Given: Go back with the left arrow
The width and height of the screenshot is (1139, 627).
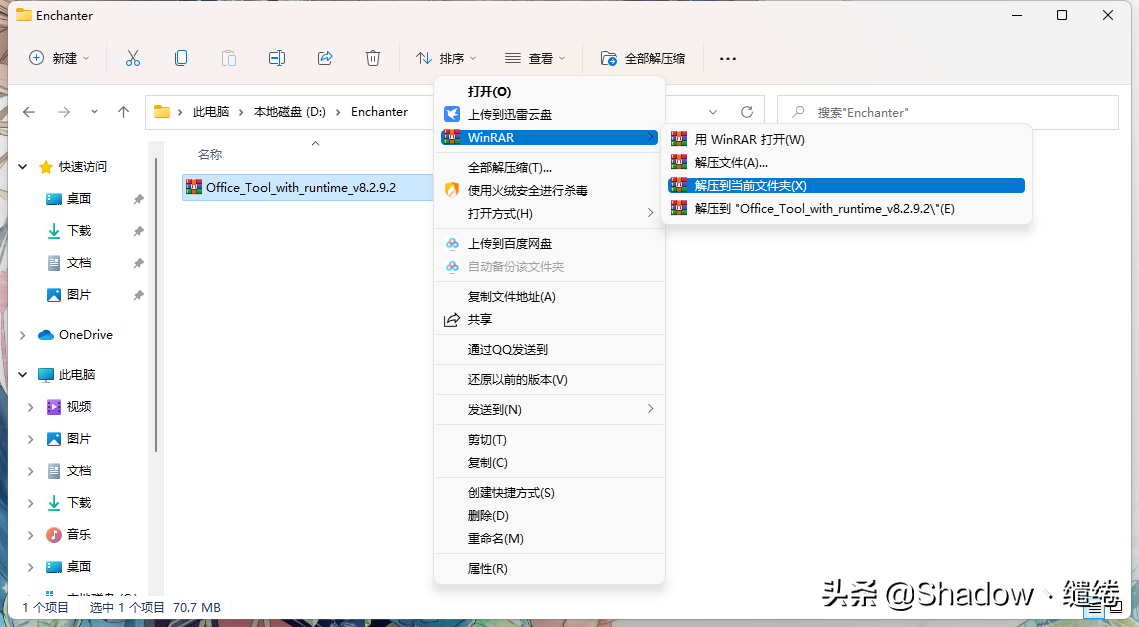Looking at the screenshot, I should [29, 112].
